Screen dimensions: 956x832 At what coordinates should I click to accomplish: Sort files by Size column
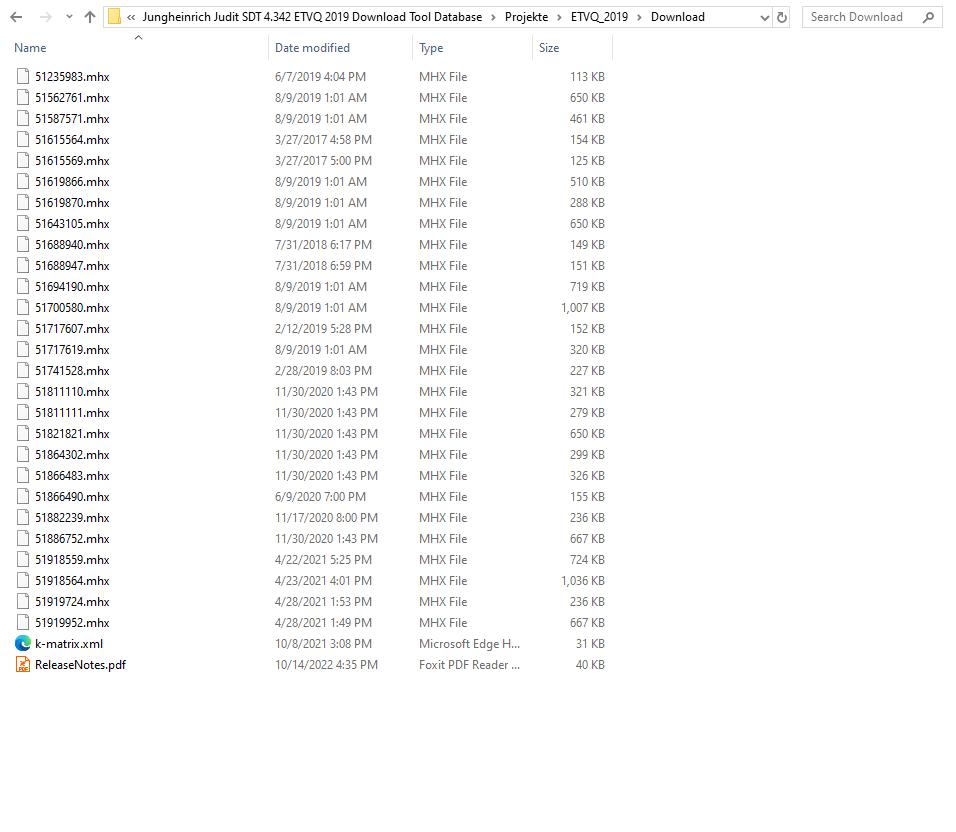click(548, 47)
